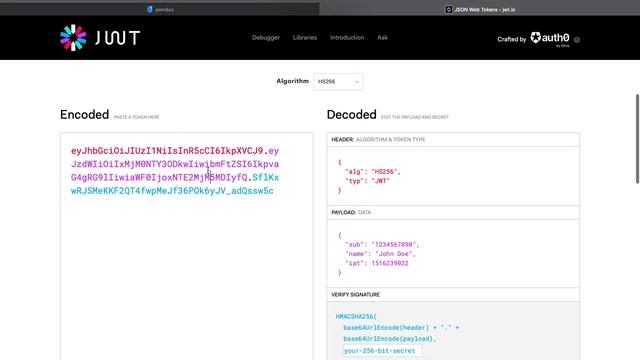
Task: Click the Crafted by text
Action: pyautogui.click(x=511, y=39)
